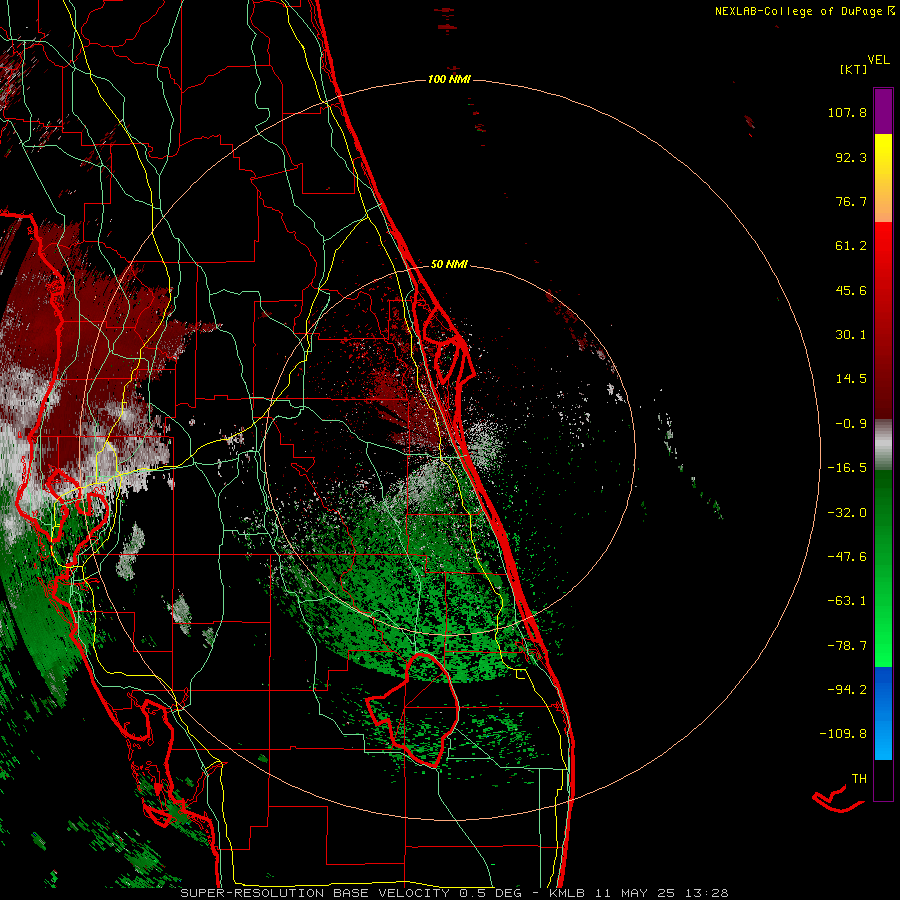Click the 45.6 legend value

pyautogui.click(x=851, y=290)
